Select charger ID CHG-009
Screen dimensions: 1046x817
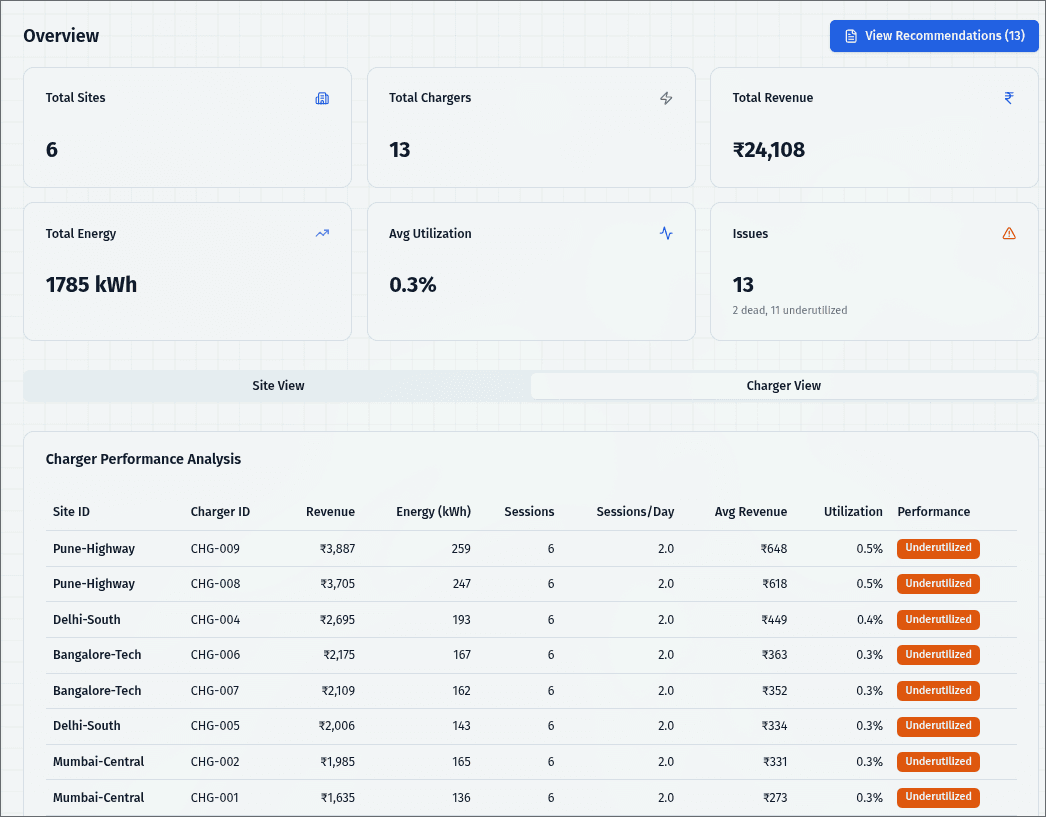(x=215, y=549)
